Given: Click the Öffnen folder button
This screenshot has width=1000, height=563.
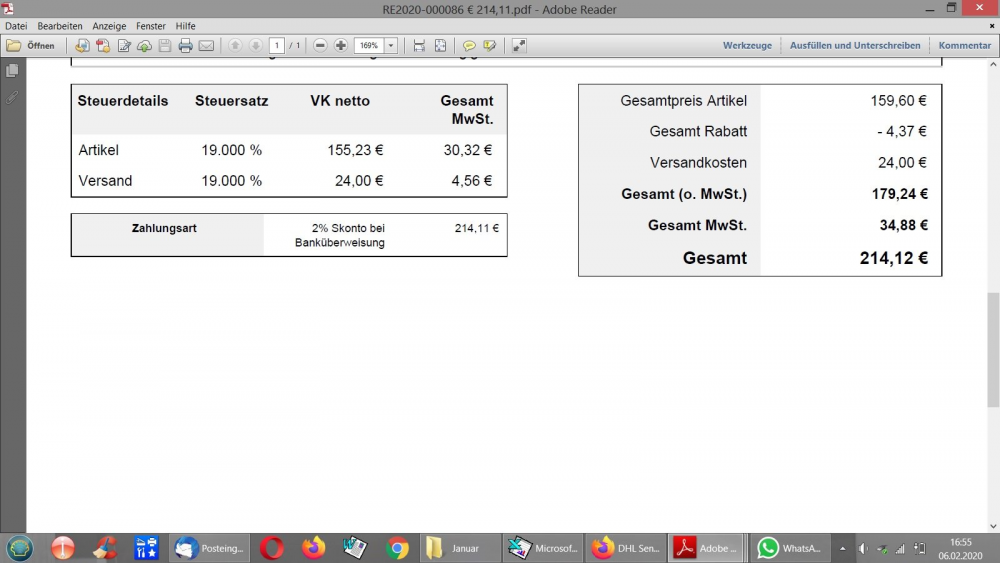Looking at the screenshot, I should point(31,45).
